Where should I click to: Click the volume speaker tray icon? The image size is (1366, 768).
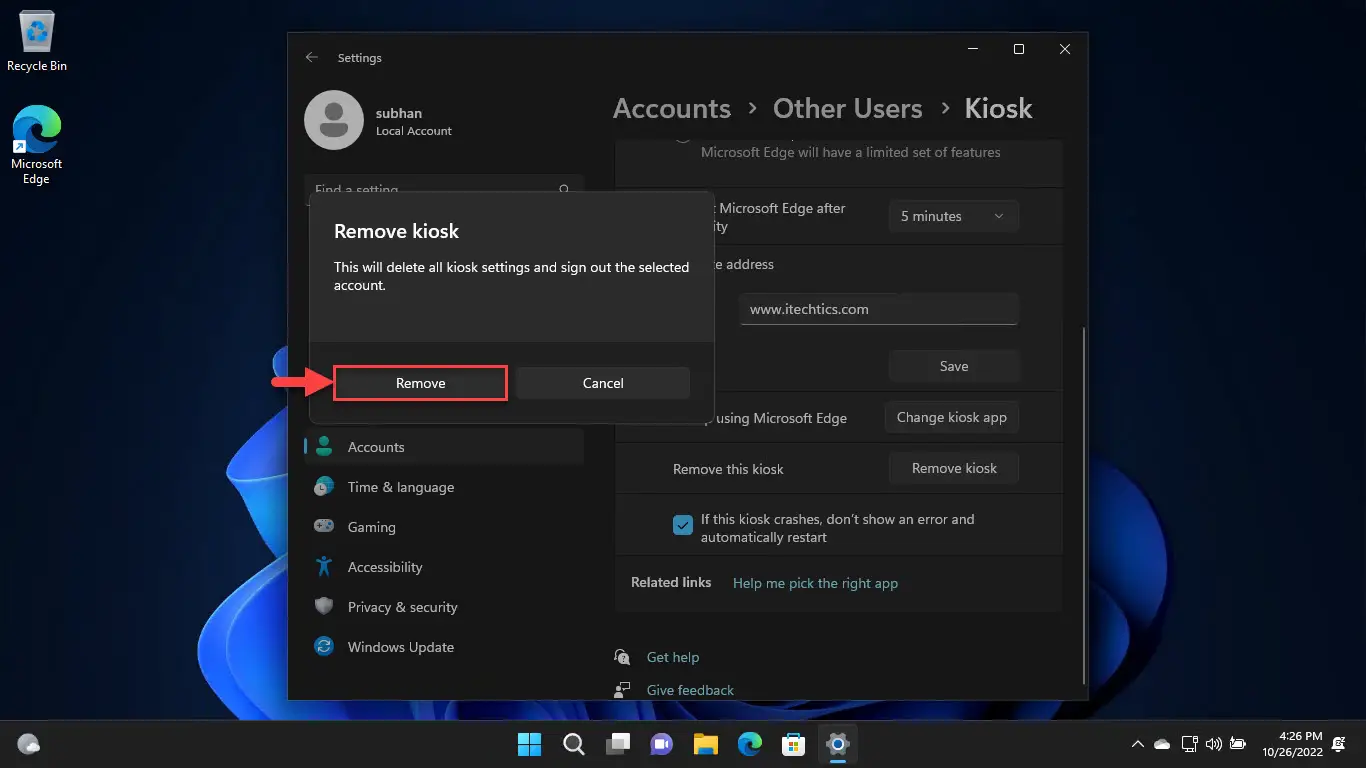[1214, 744]
